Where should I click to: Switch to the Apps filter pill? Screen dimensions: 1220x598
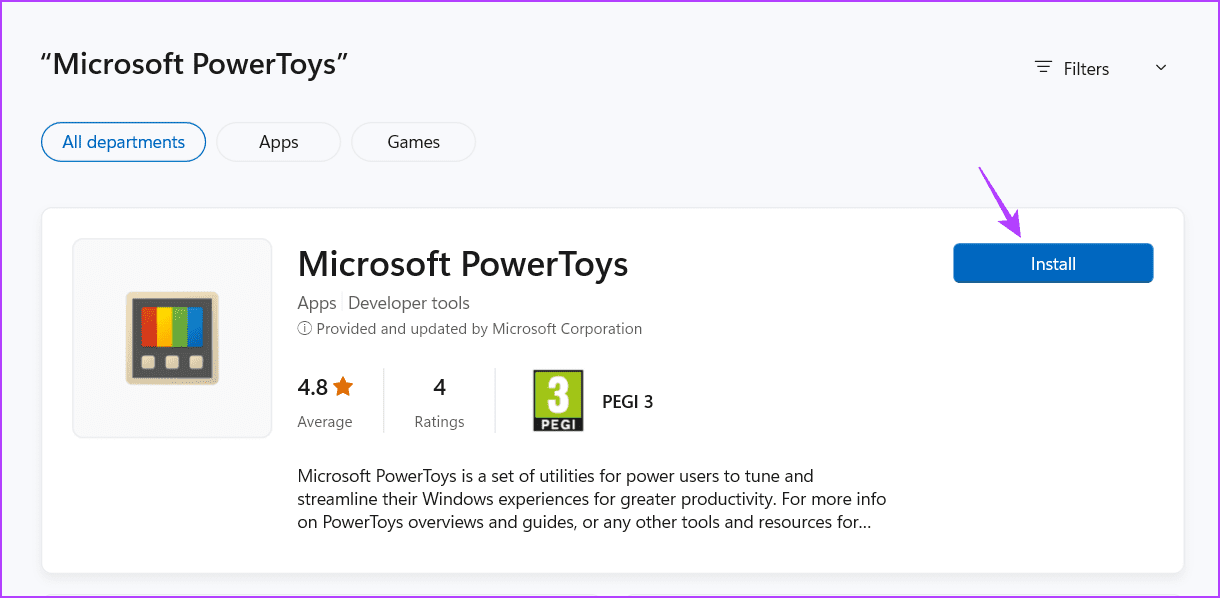279,142
